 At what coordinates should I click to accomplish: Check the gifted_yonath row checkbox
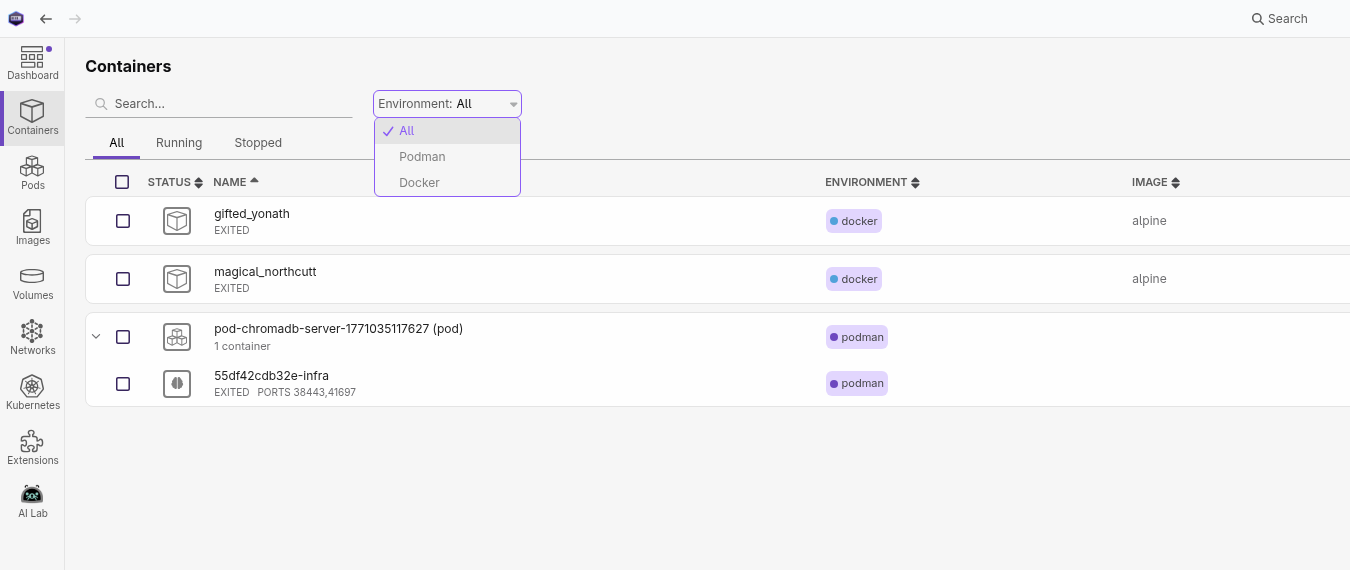point(123,221)
